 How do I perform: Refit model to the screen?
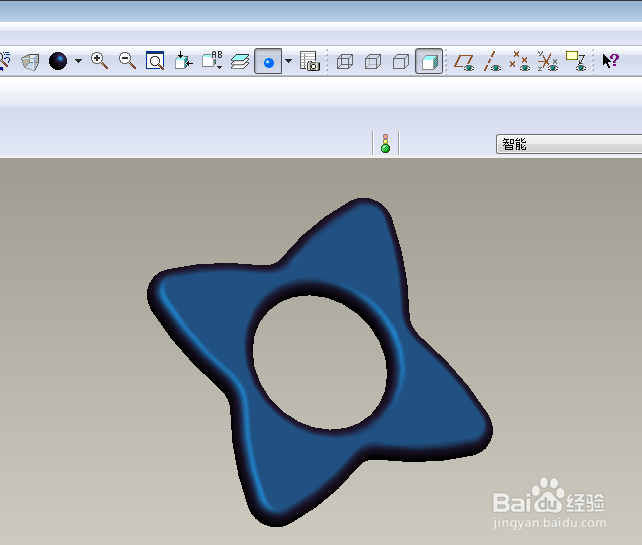[155, 61]
